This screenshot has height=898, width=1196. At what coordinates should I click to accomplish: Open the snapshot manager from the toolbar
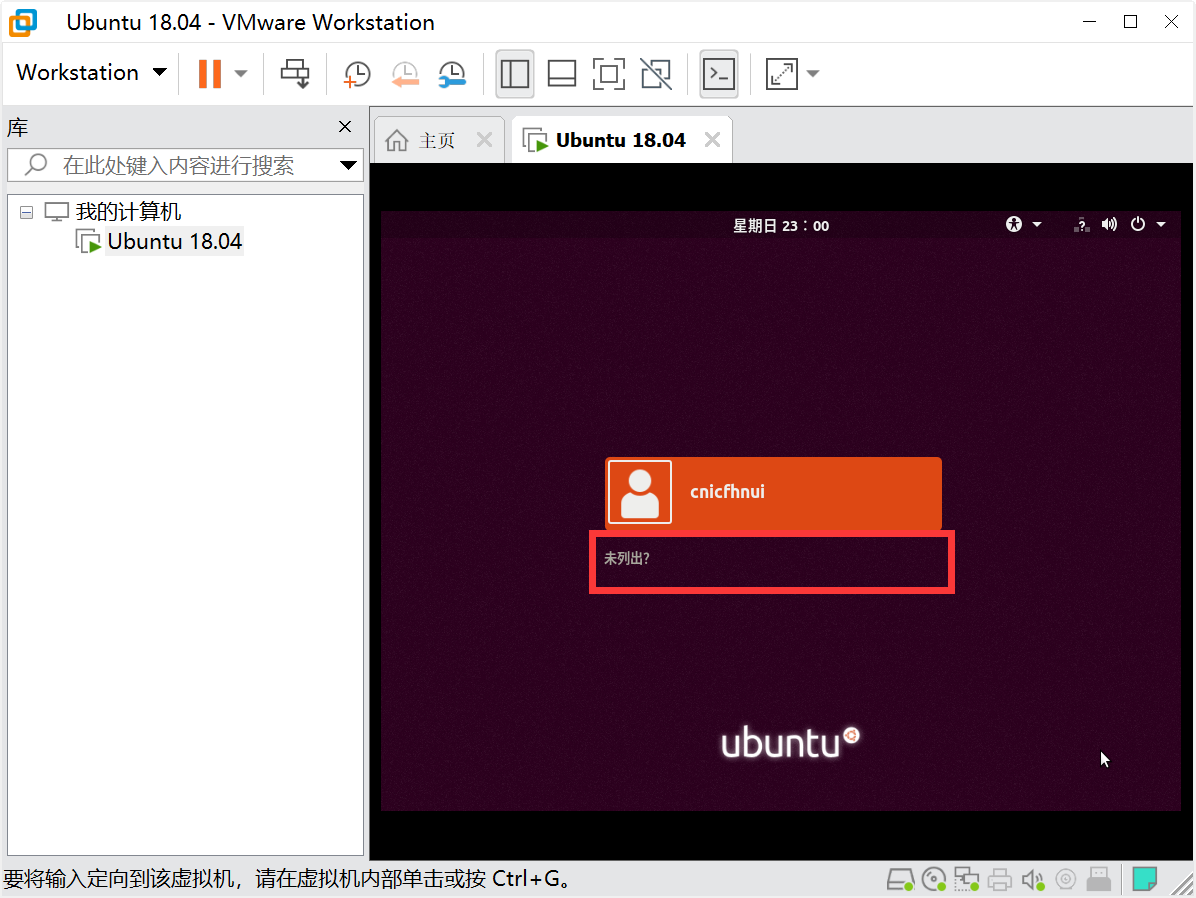451,74
